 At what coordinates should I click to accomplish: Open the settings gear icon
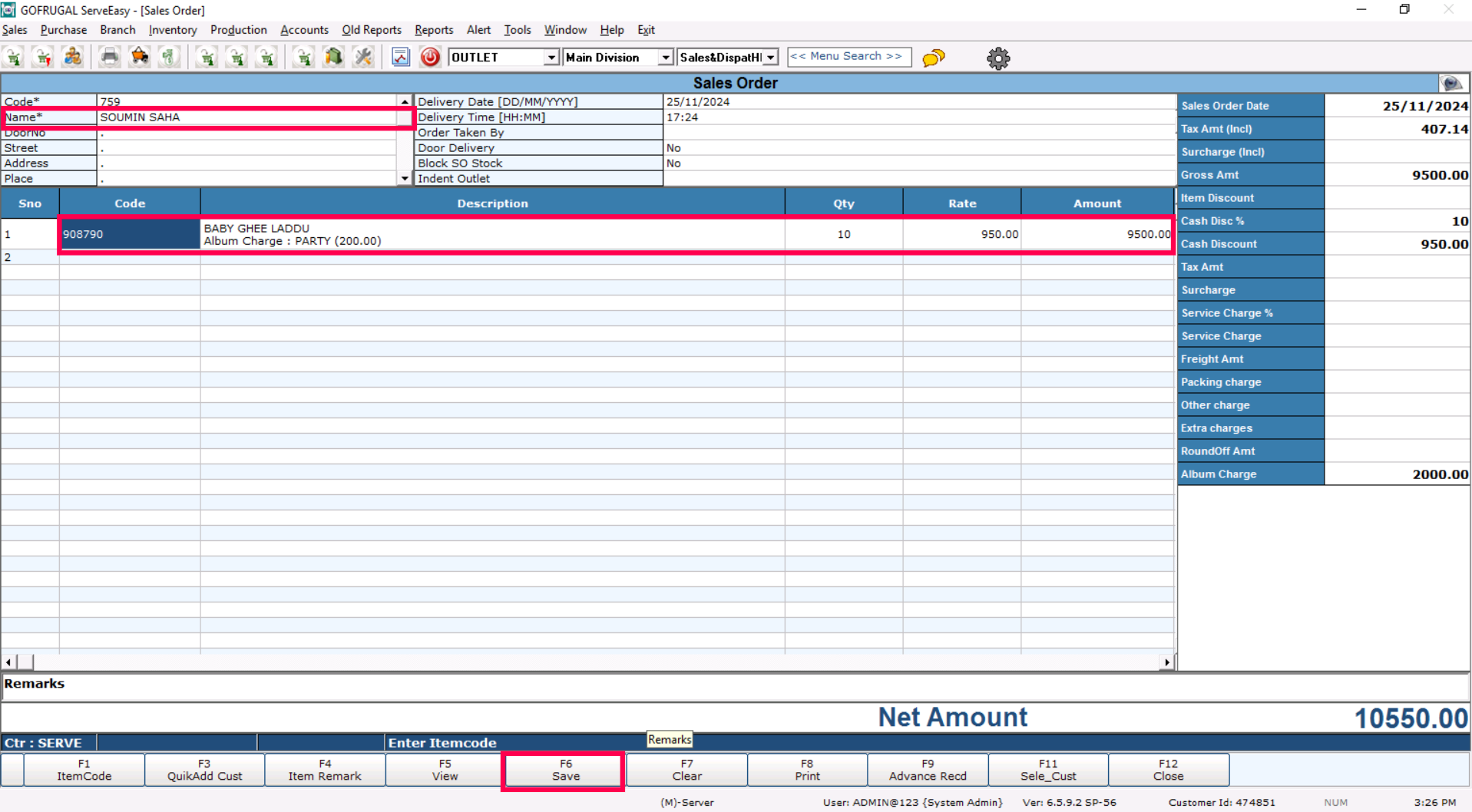coord(997,58)
